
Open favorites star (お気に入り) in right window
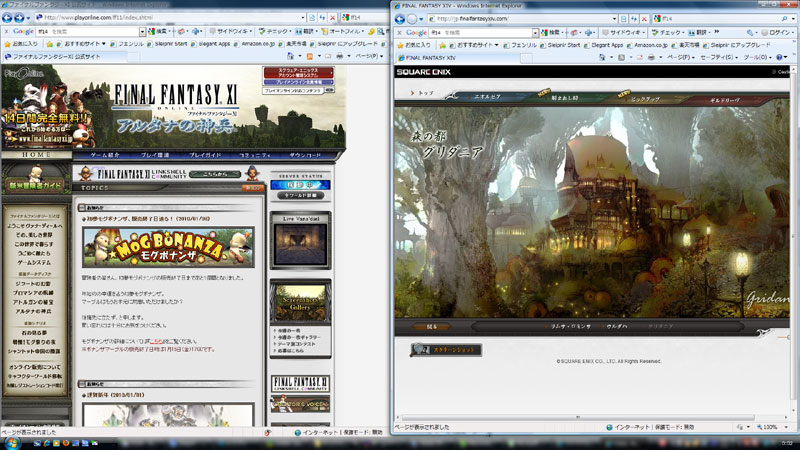pos(414,45)
